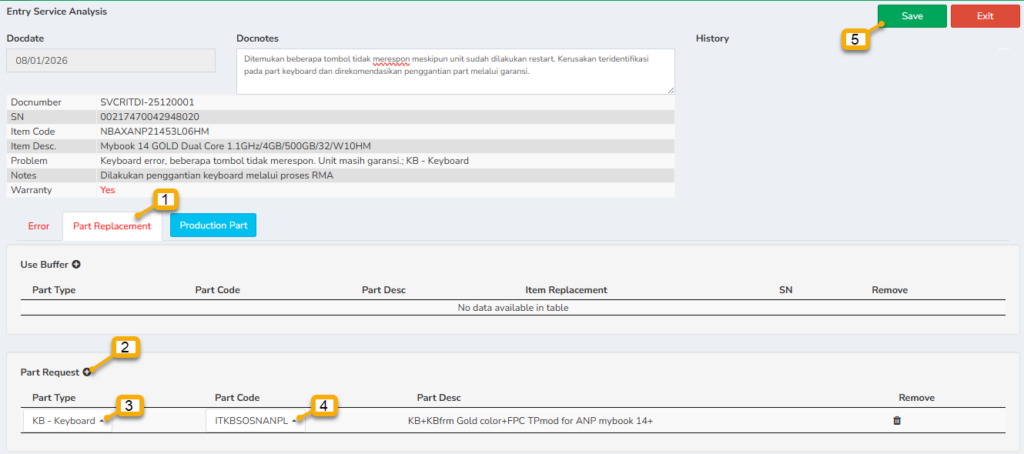Select the 'No data available in table' row

coord(512,308)
